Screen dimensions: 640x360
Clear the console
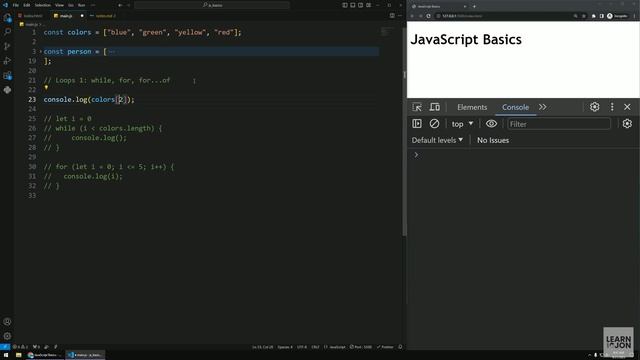(434, 124)
